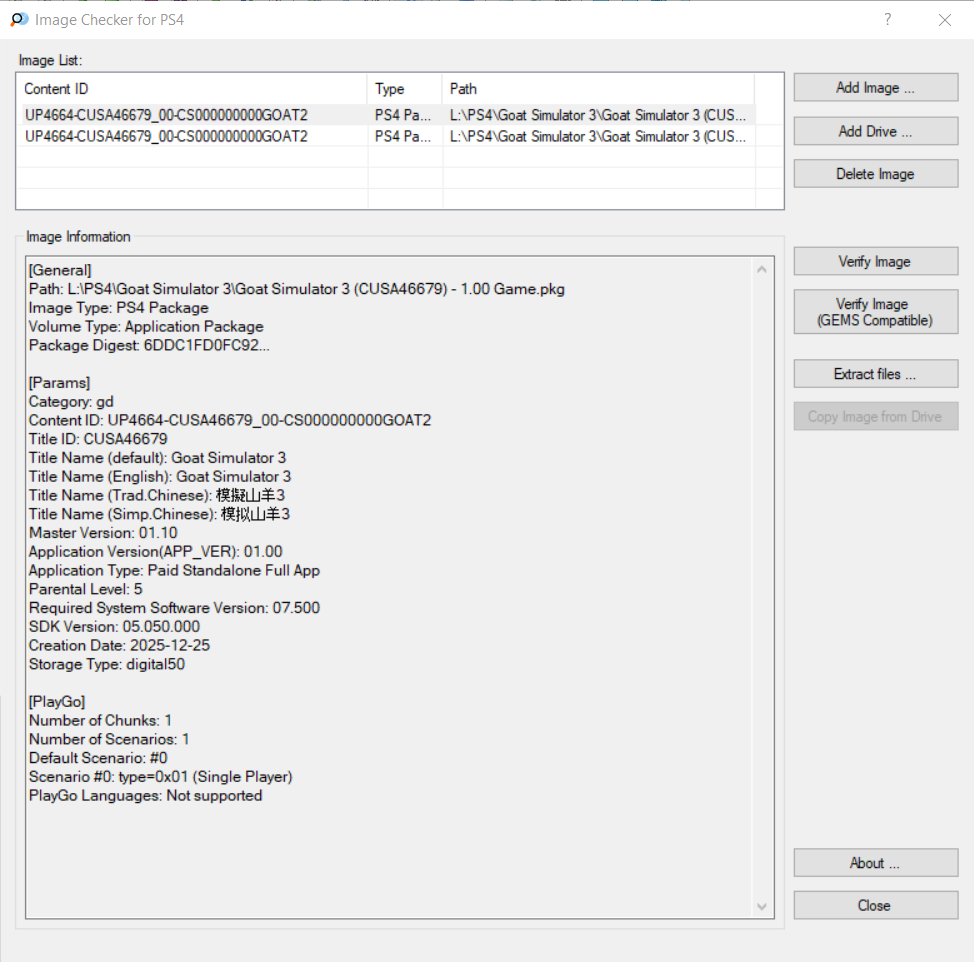Select the first GOAT2 entry in Image List
This screenshot has width=974, height=962.
pos(166,115)
